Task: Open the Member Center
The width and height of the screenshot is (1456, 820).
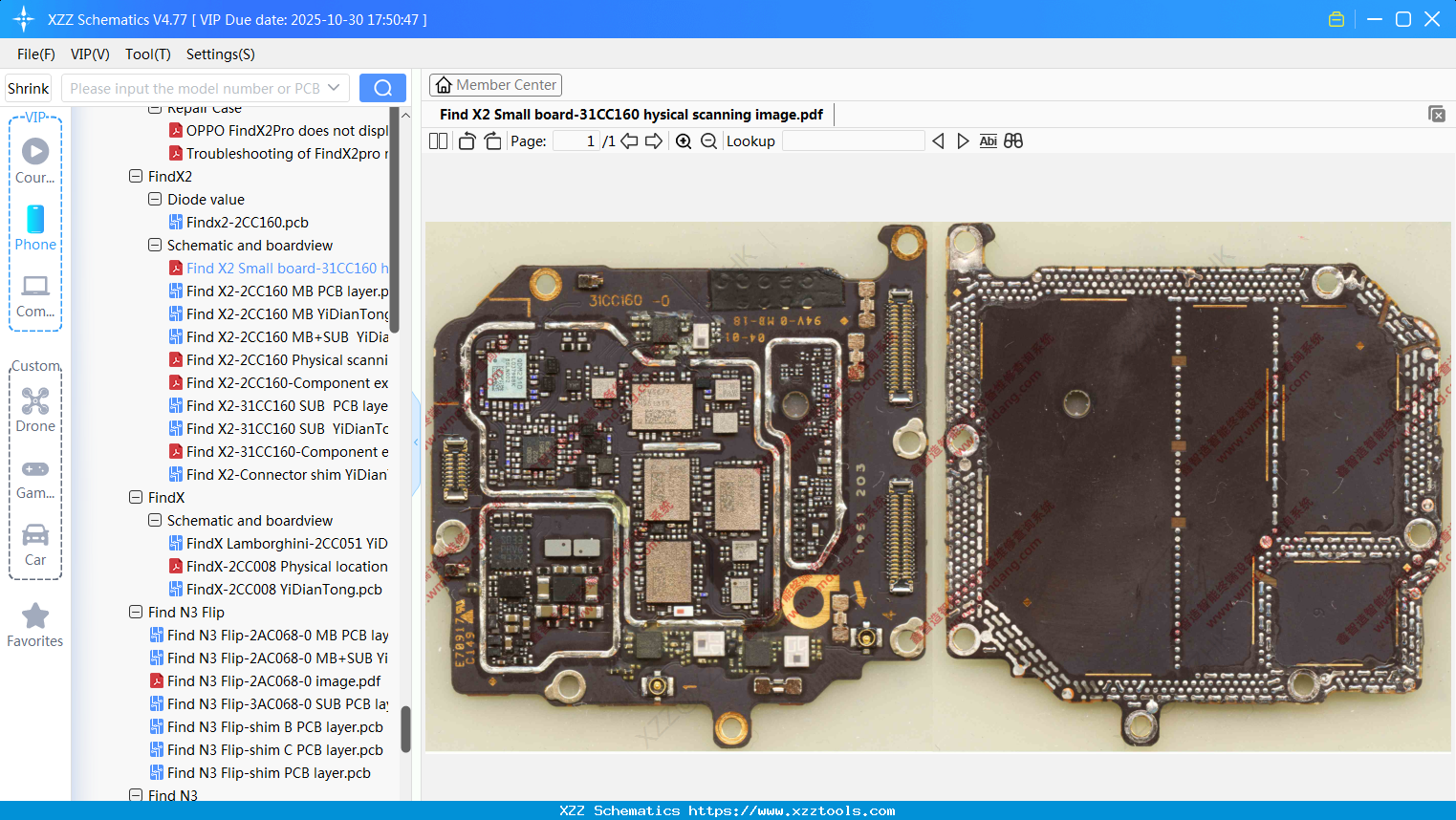Action: pyautogui.click(x=495, y=84)
